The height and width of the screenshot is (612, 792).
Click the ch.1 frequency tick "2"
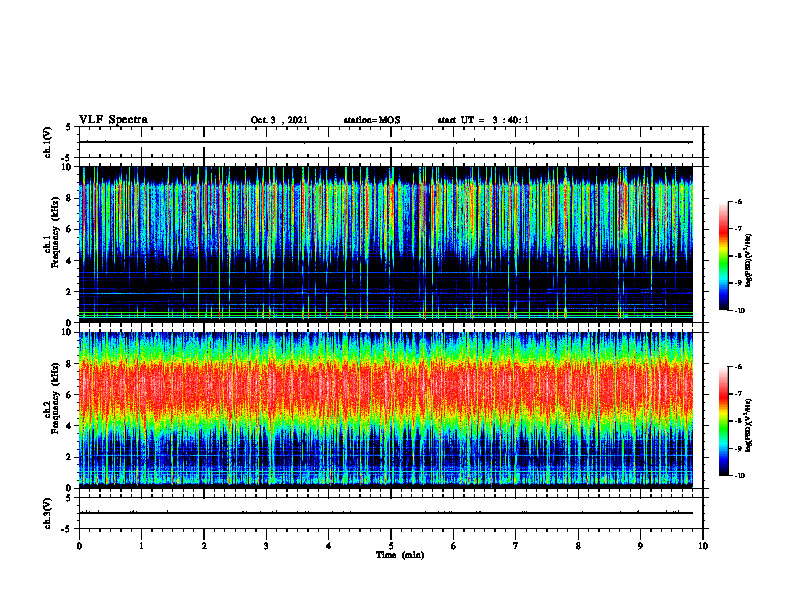(x=70, y=292)
